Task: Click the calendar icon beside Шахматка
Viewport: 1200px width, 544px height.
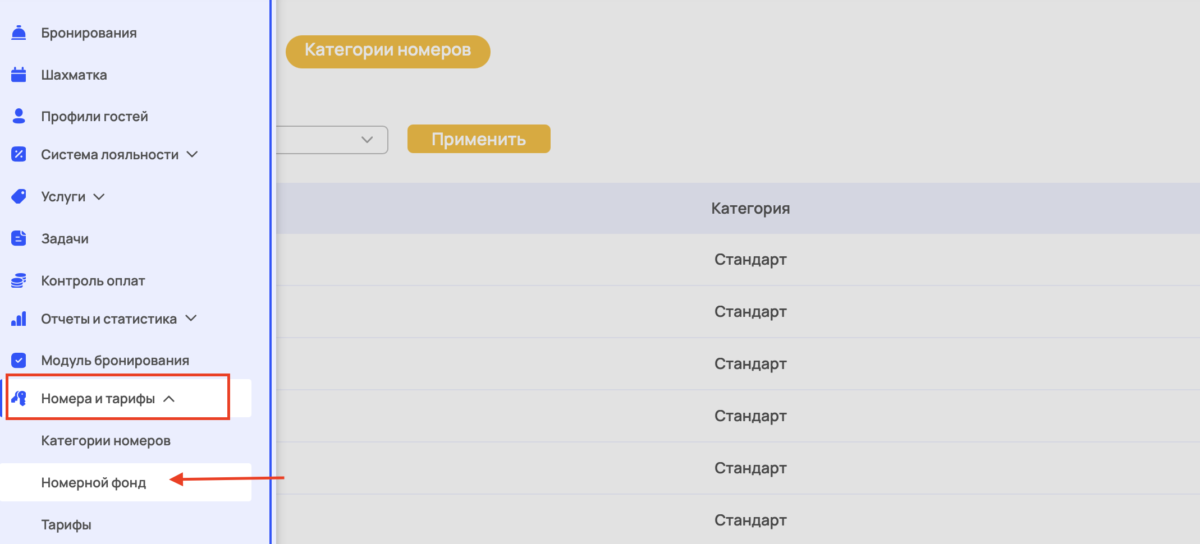Action: (x=18, y=75)
